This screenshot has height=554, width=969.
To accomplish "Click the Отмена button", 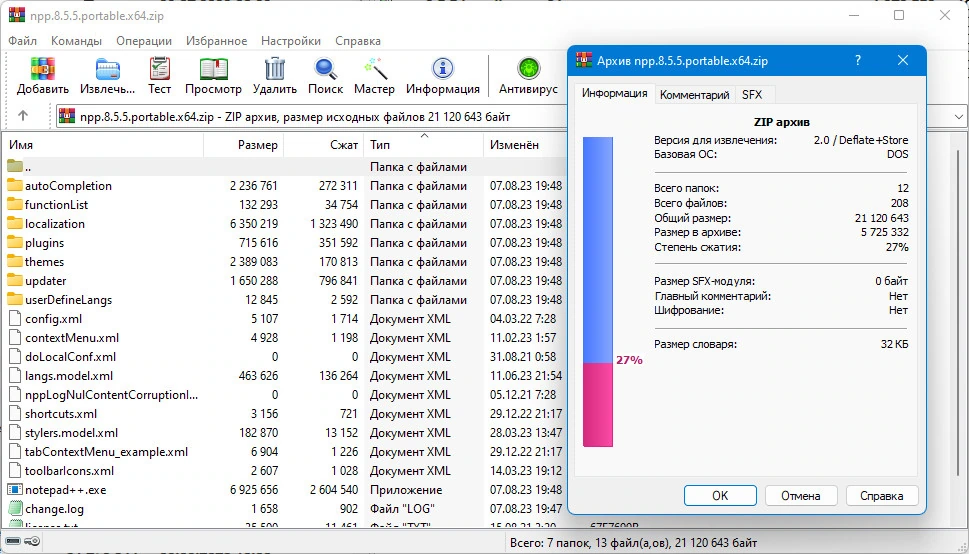I will click(x=801, y=495).
